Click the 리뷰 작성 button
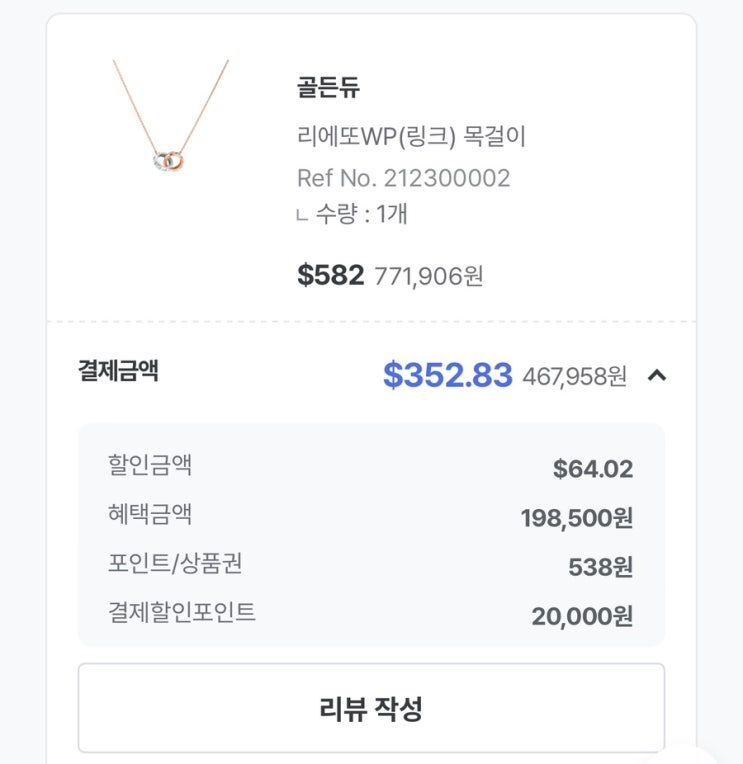Screen dimensions: 743x764 371,708
